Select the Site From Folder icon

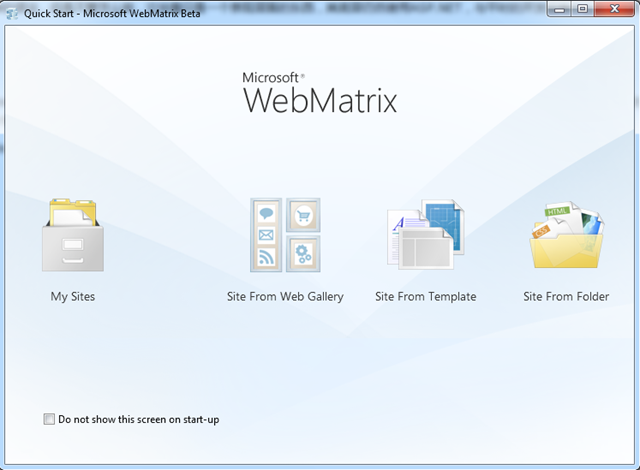click(x=567, y=234)
